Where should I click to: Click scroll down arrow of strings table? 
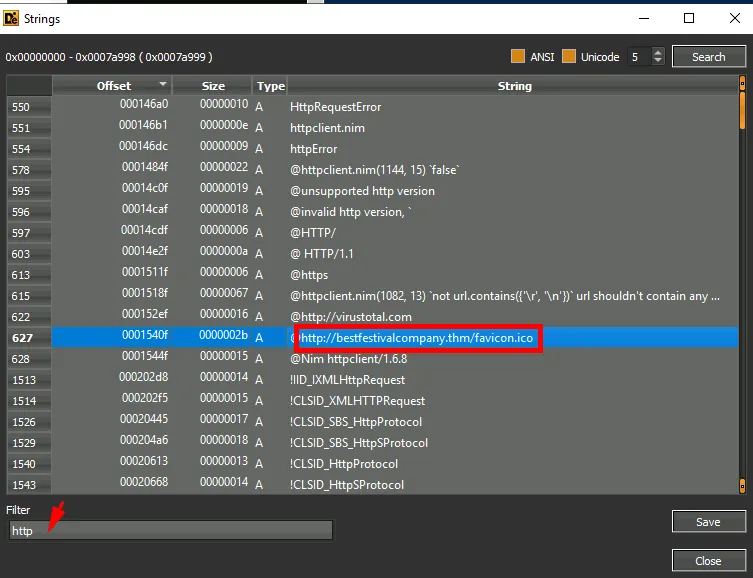[x=742, y=486]
